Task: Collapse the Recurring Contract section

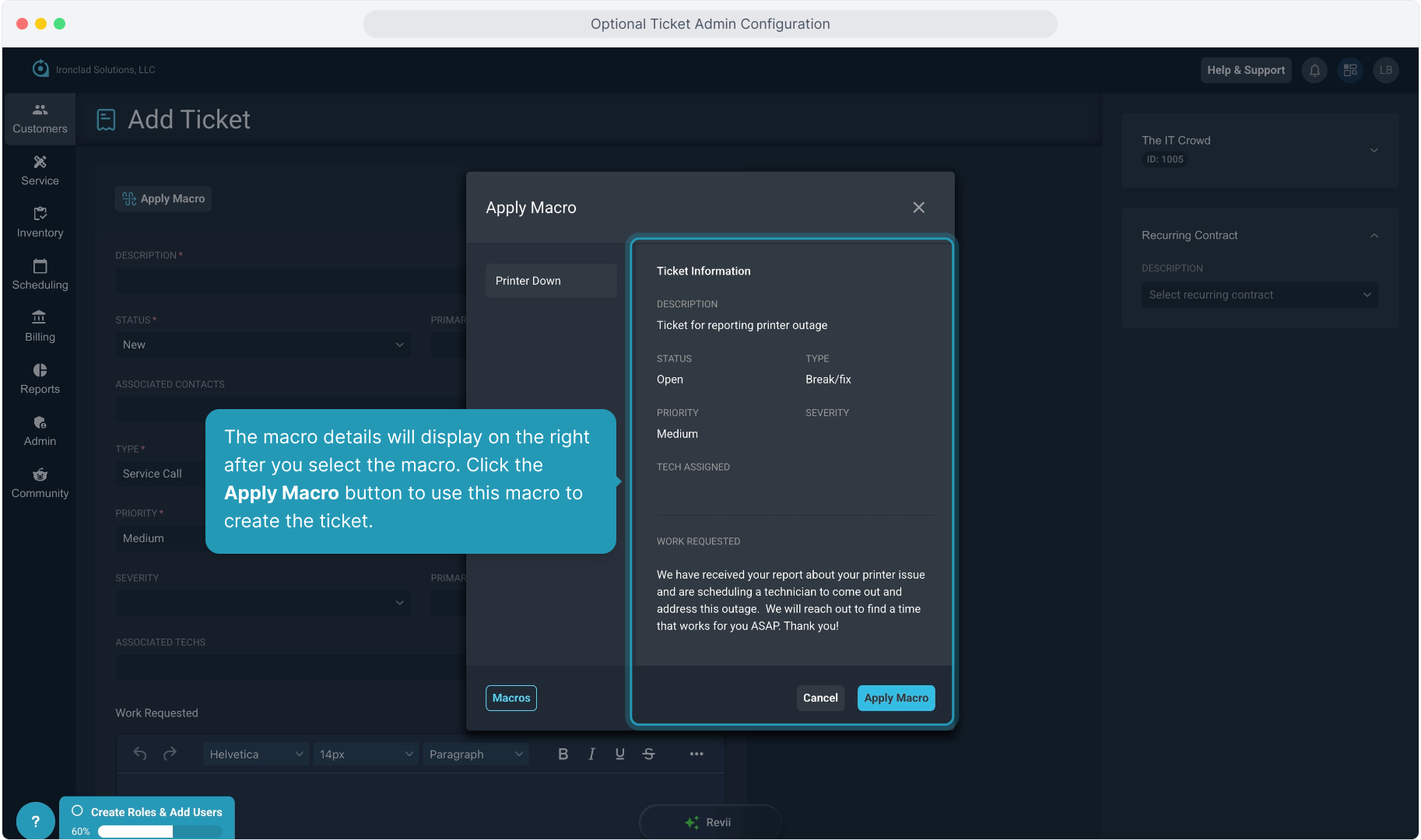Action: 1374,236
